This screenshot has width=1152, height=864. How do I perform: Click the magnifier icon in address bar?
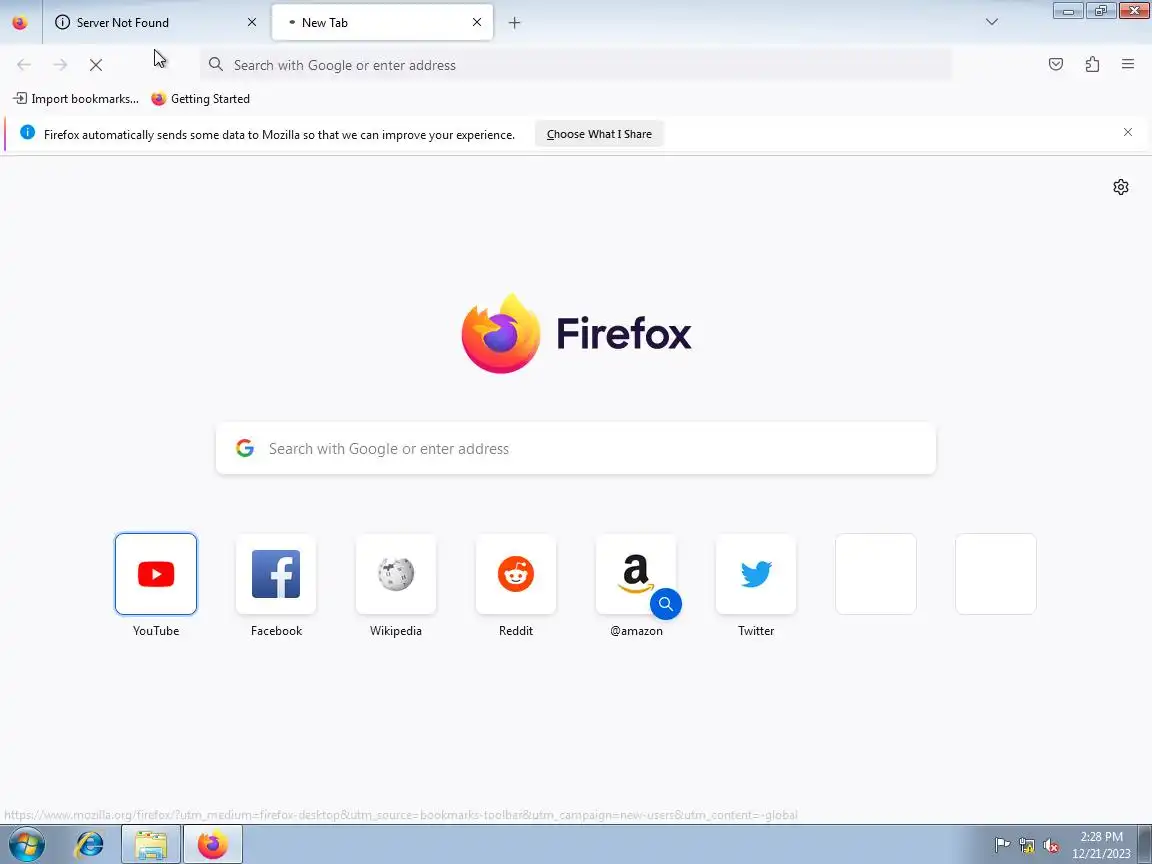(215, 65)
